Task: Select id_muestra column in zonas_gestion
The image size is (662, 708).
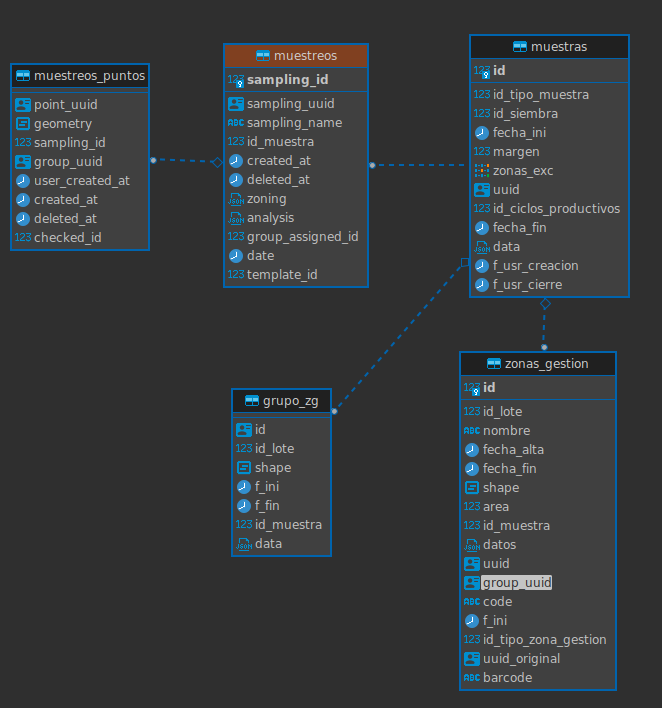Action: (516, 526)
